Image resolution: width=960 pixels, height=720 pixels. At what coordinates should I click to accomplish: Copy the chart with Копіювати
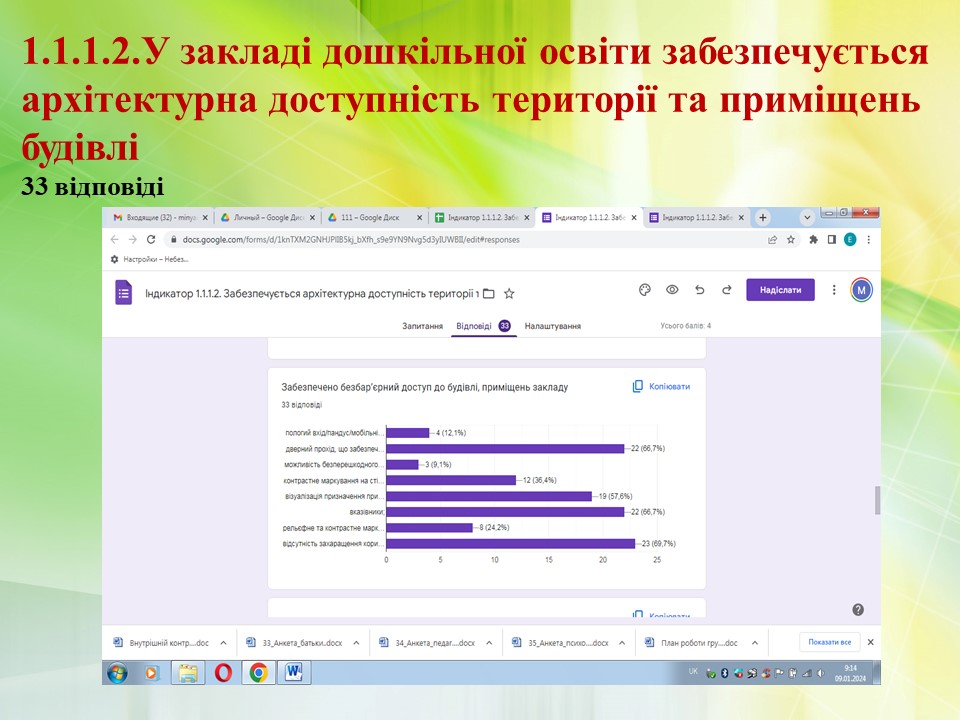661,387
